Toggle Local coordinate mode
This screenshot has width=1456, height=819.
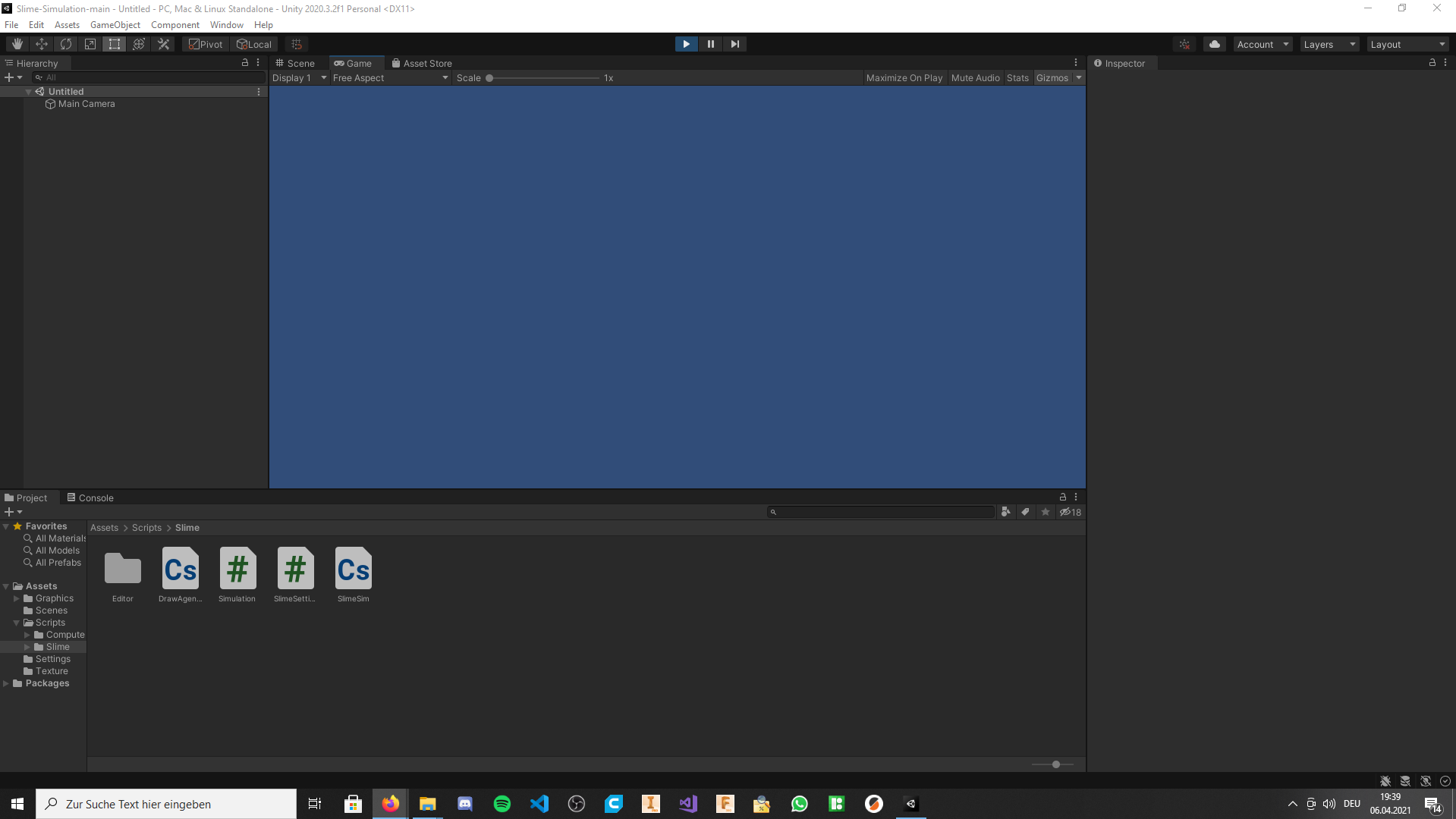tap(253, 43)
